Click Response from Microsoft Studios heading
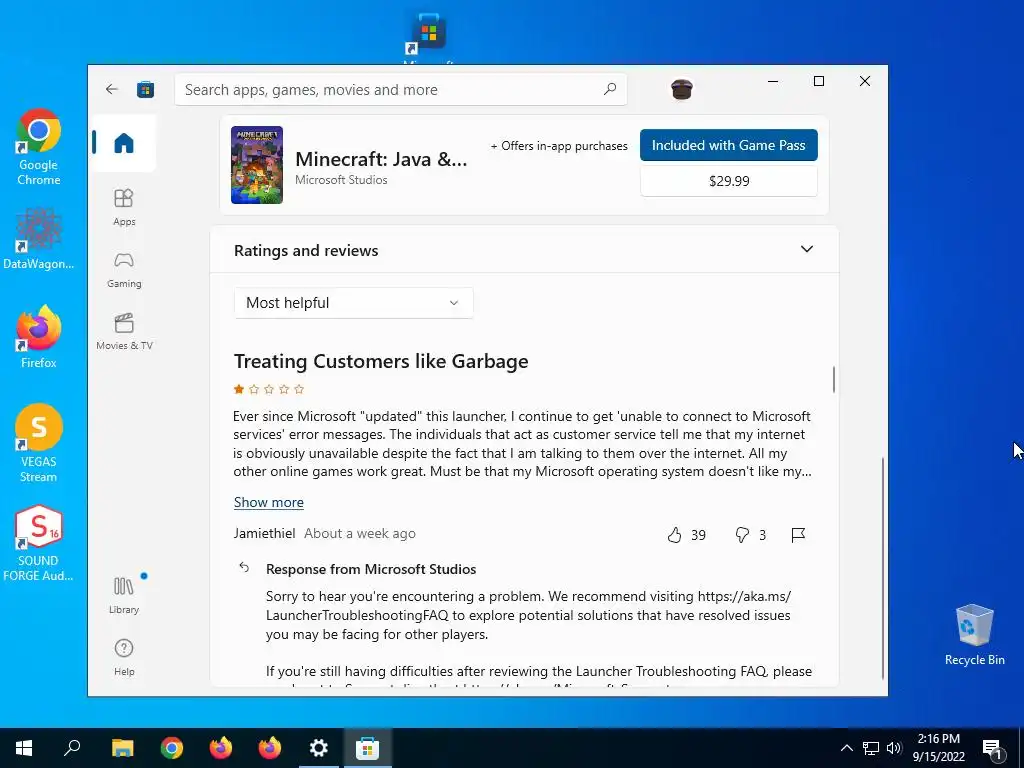This screenshot has width=1024, height=768. [x=371, y=569]
